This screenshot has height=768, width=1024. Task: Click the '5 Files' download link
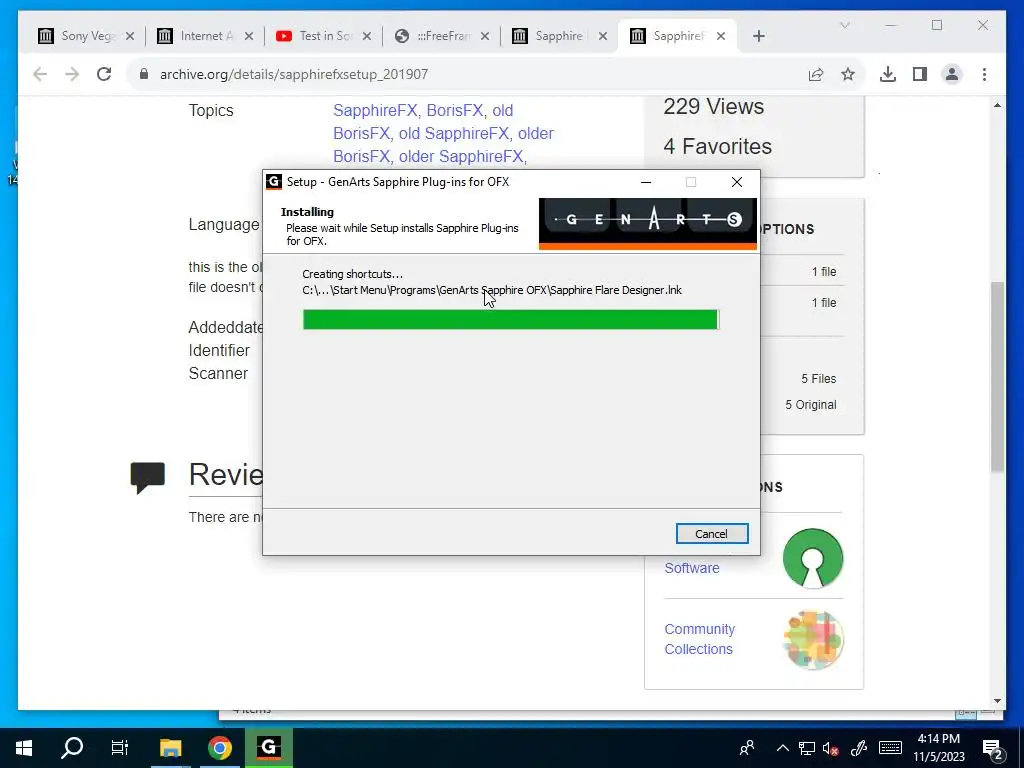pos(818,379)
